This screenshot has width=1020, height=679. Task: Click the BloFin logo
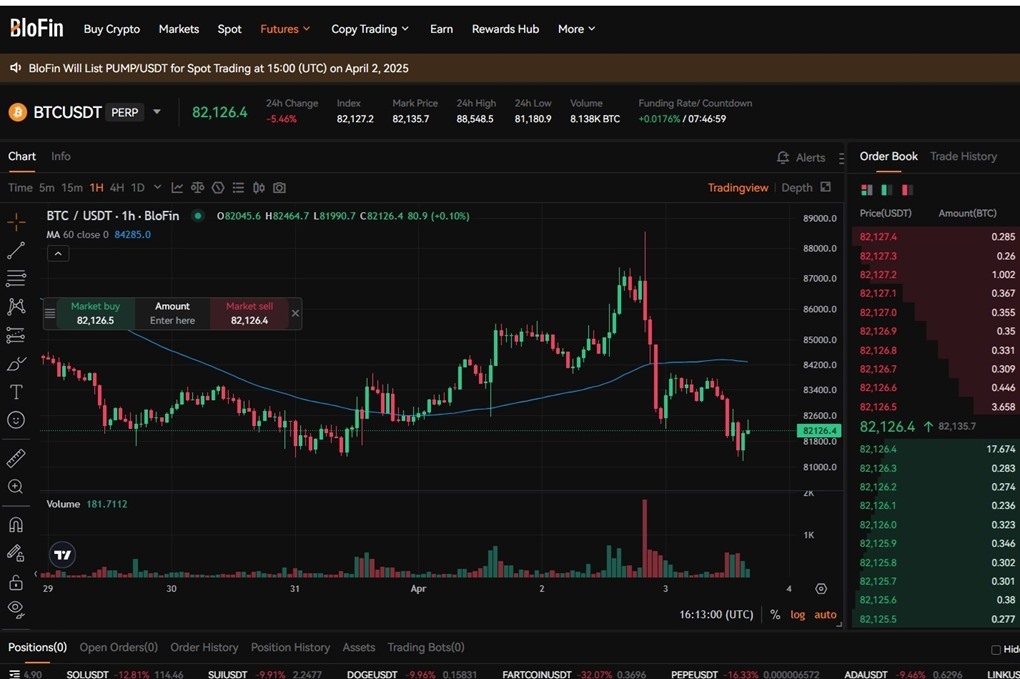[36, 28]
